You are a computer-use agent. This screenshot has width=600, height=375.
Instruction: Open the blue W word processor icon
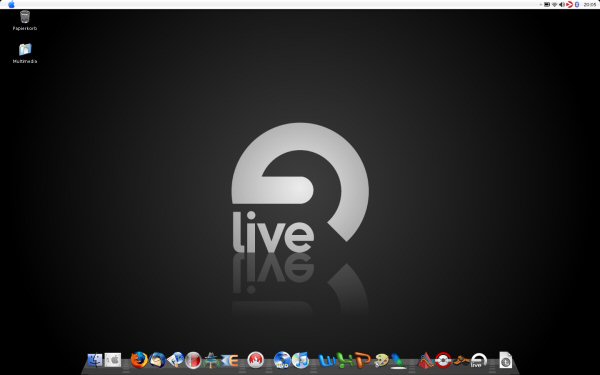(x=327, y=360)
